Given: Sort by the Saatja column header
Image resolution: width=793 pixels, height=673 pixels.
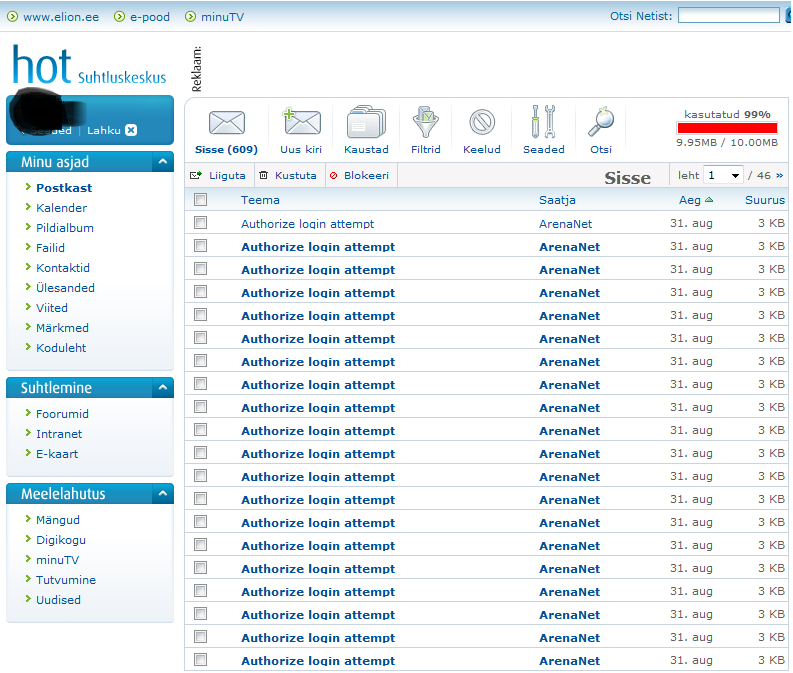Looking at the screenshot, I should click(557, 200).
